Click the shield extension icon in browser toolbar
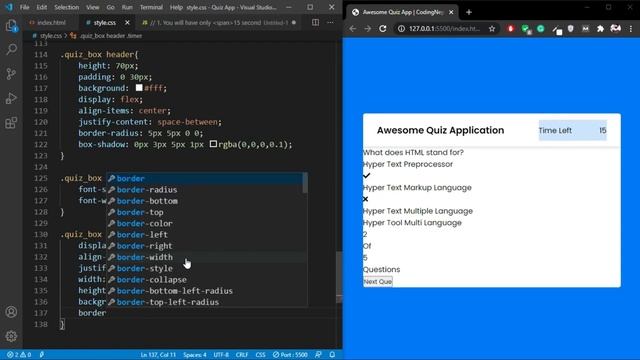The image size is (640, 360). point(571,29)
